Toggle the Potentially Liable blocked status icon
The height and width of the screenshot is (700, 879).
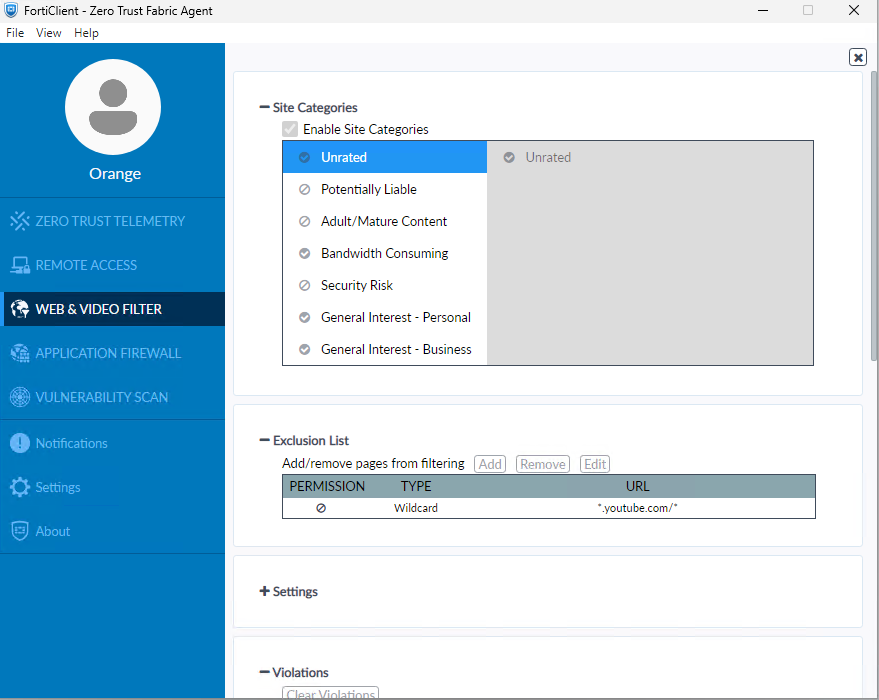[304, 189]
